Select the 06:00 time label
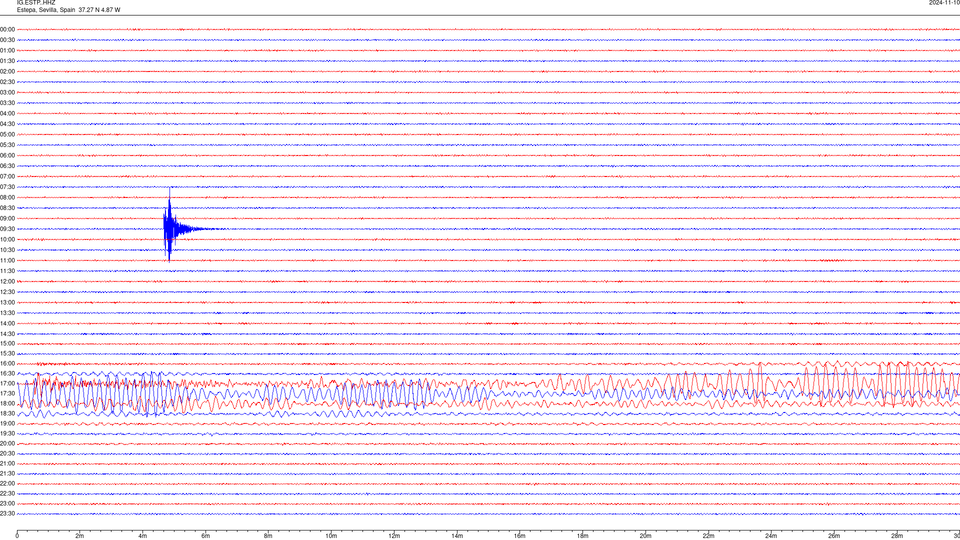This screenshot has width=960, height=540. click(x=7, y=156)
